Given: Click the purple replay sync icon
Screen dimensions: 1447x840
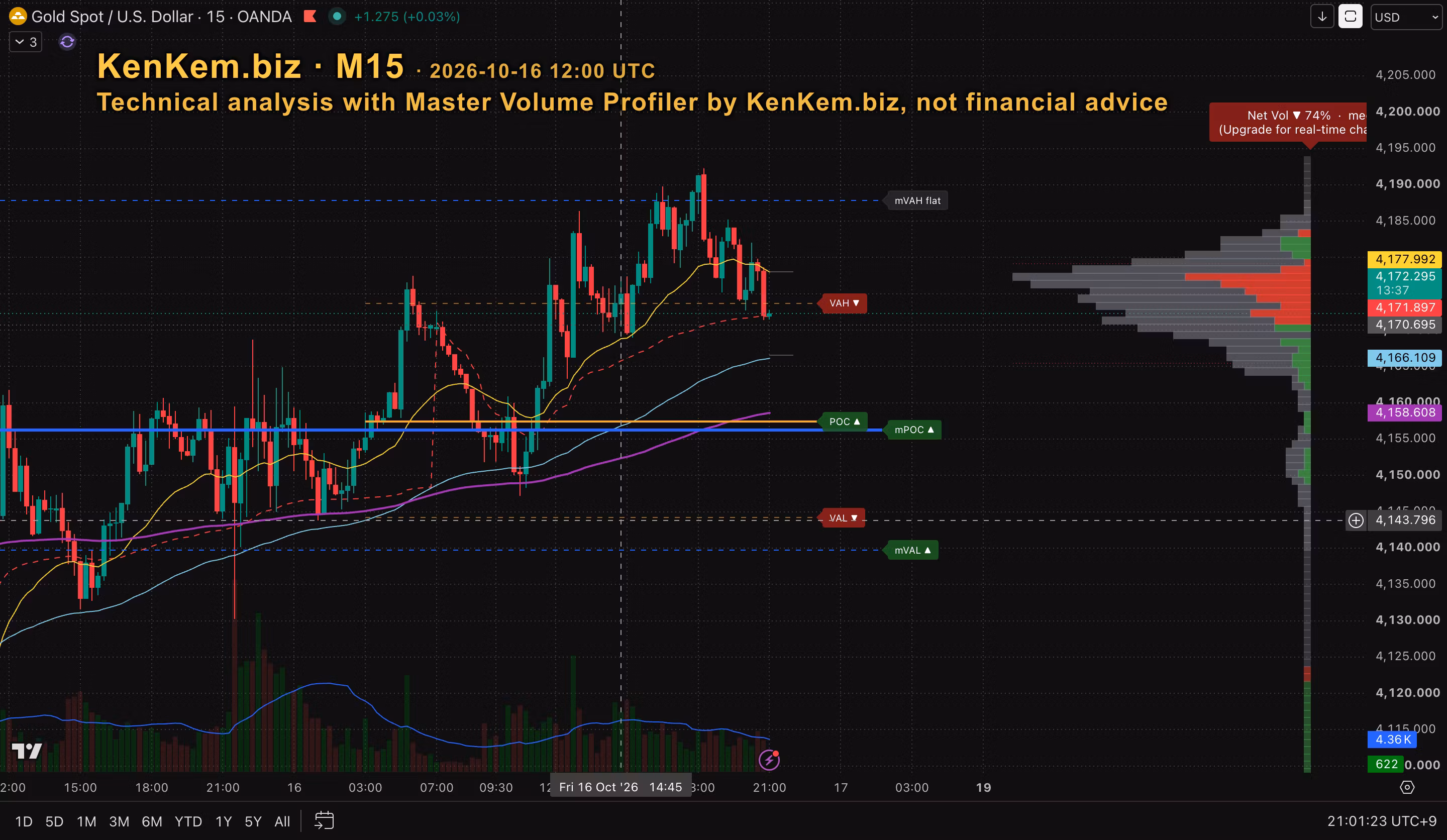Looking at the screenshot, I should pyautogui.click(x=67, y=42).
